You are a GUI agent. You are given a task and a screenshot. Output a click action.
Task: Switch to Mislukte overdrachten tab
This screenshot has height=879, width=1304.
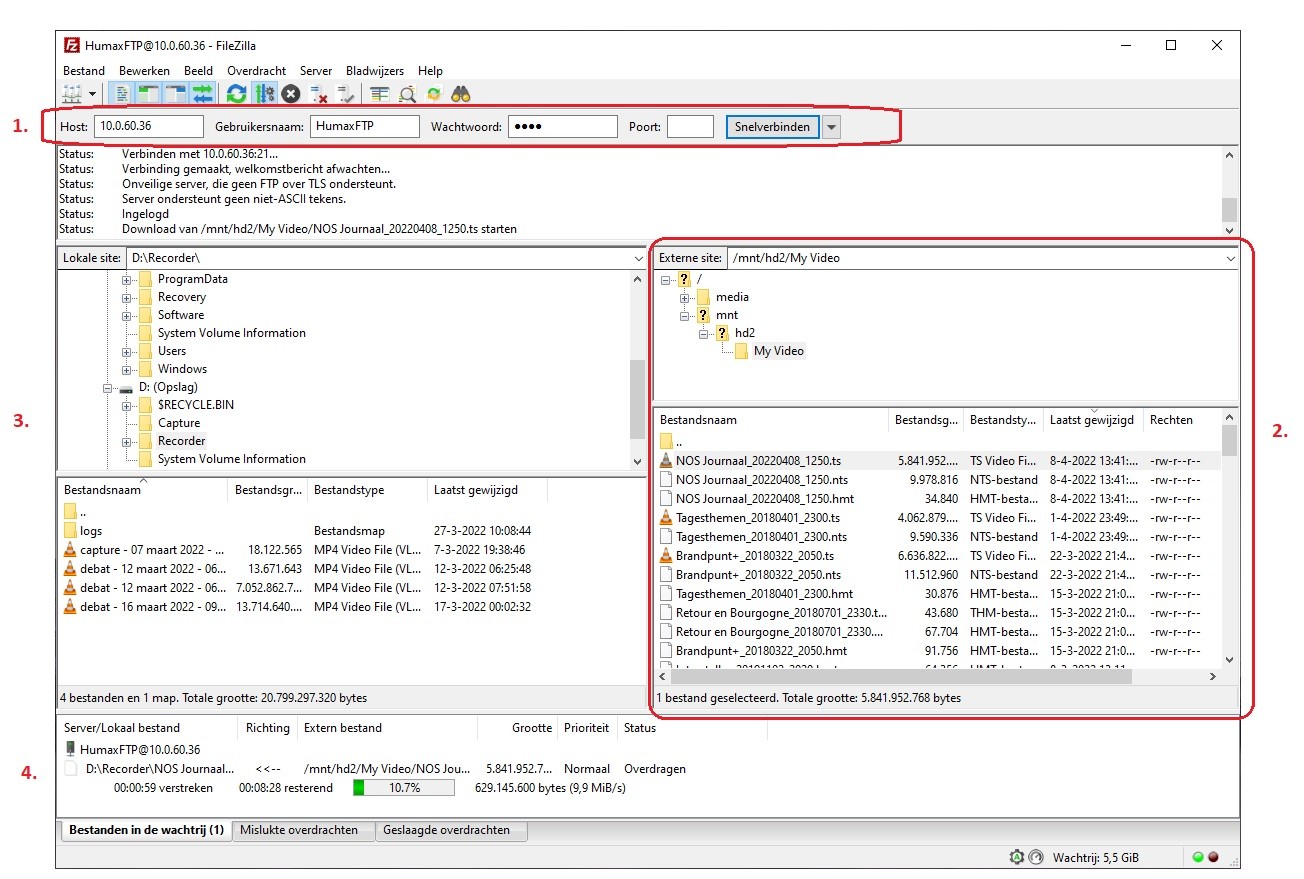tap(303, 830)
